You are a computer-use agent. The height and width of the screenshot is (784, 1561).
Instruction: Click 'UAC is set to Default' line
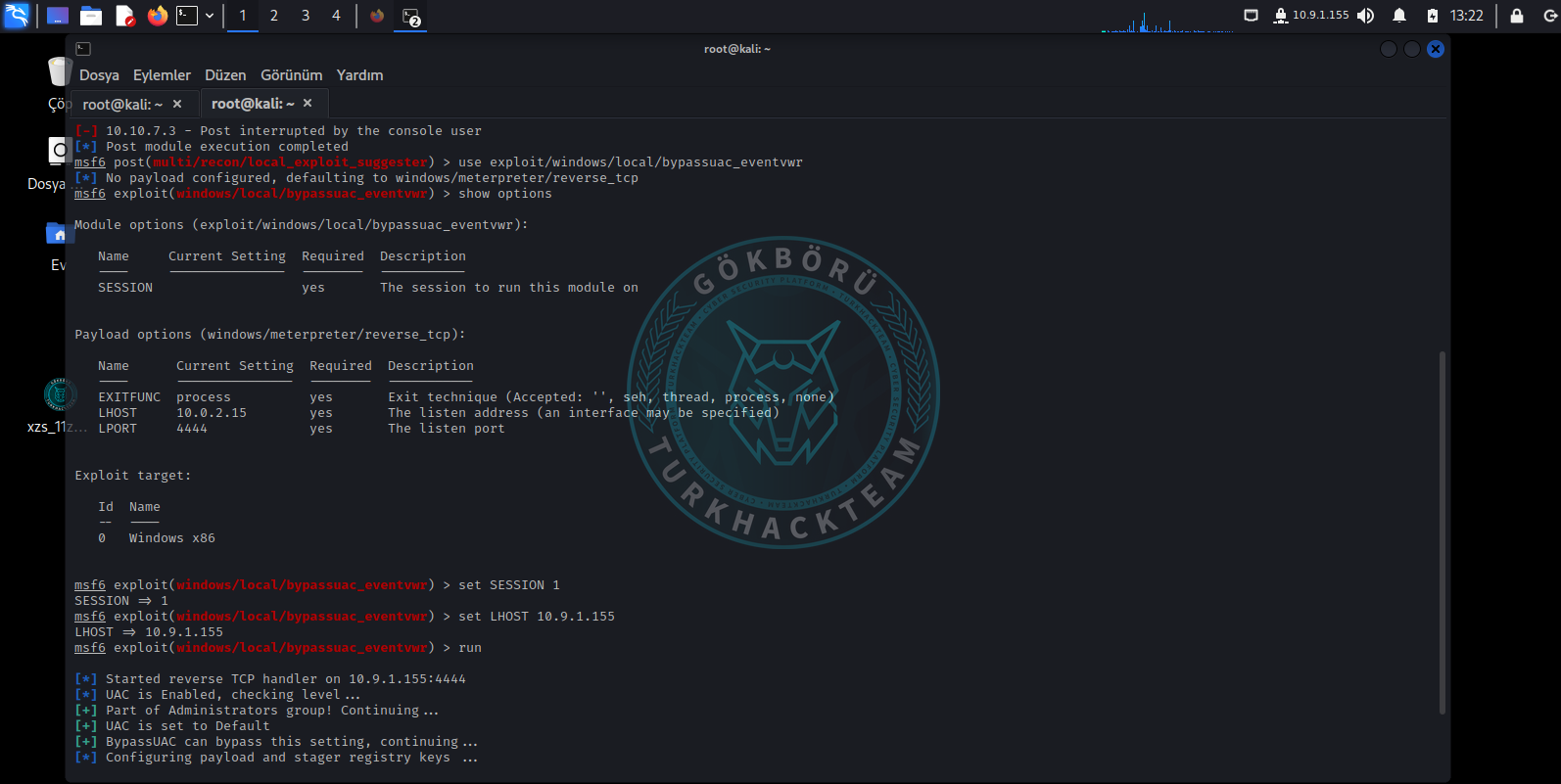188,726
